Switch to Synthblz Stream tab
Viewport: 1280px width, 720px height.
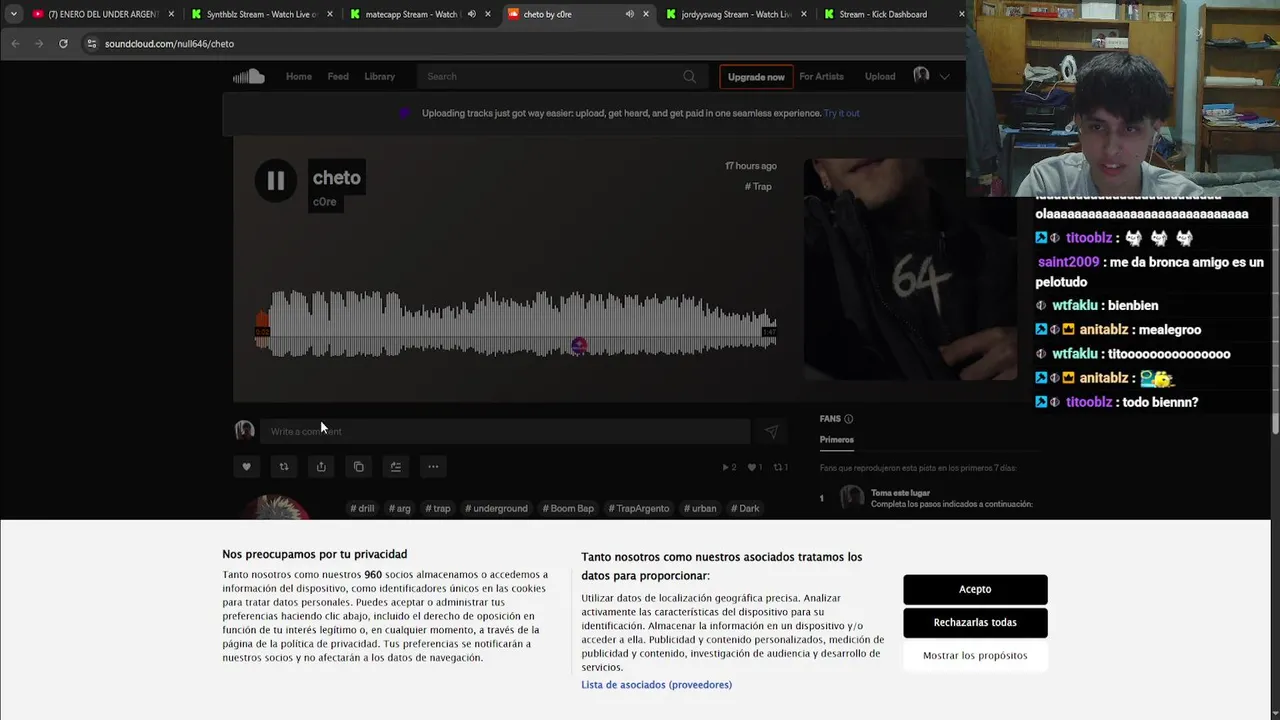pos(262,14)
